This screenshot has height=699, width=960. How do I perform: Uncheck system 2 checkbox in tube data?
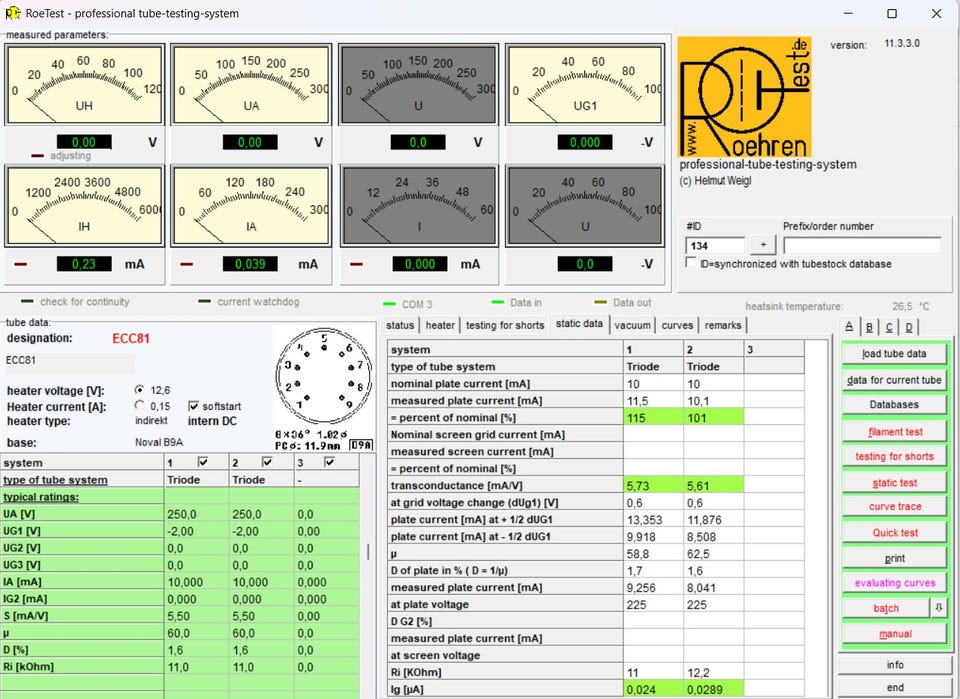coord(267,462)
